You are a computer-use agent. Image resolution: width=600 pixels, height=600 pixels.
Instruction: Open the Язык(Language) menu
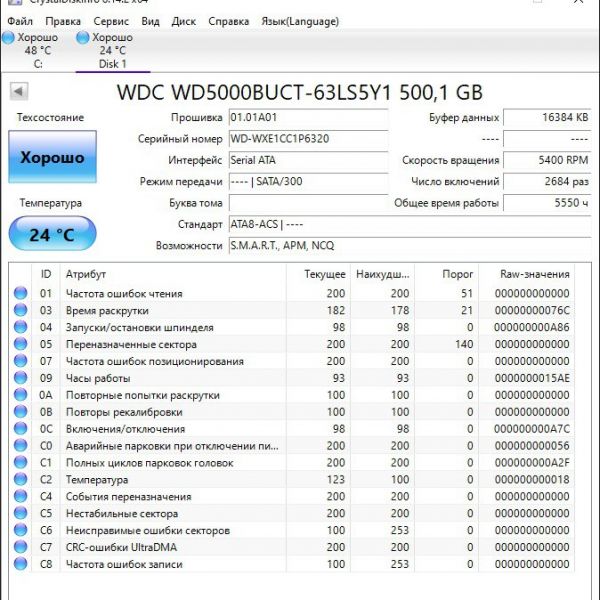click(300, 21)
